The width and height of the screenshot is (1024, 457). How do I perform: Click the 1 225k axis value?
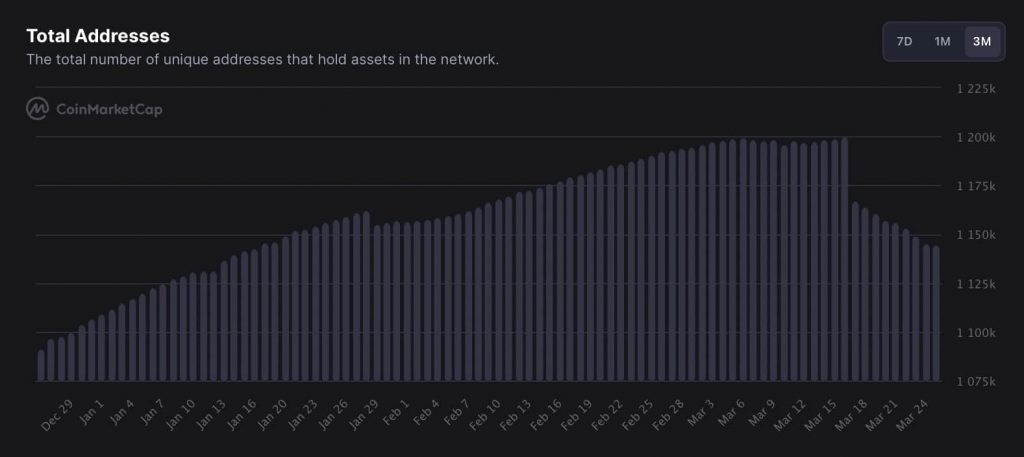click(x=976, y=88)
